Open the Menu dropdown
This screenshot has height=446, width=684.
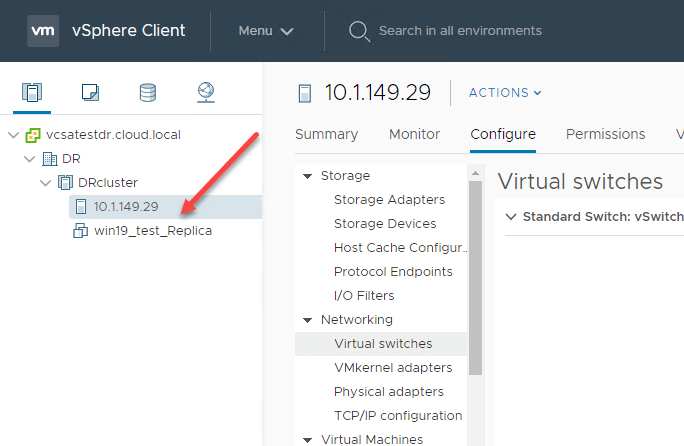click(266, 31)
